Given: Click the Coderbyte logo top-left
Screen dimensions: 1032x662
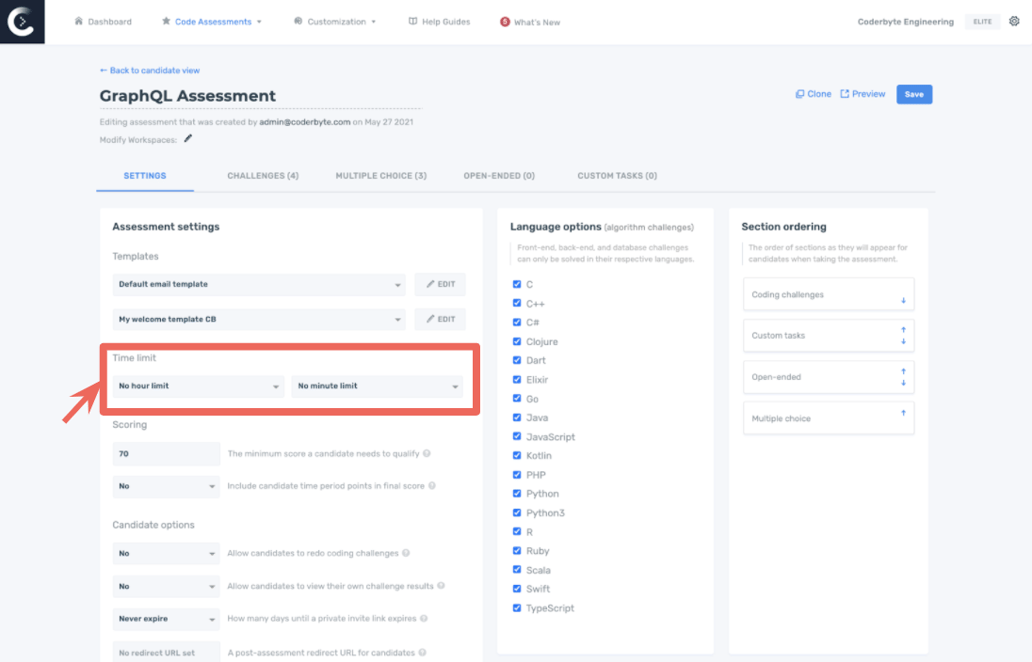Looking at the screenshot, I should tap(21, 21).
